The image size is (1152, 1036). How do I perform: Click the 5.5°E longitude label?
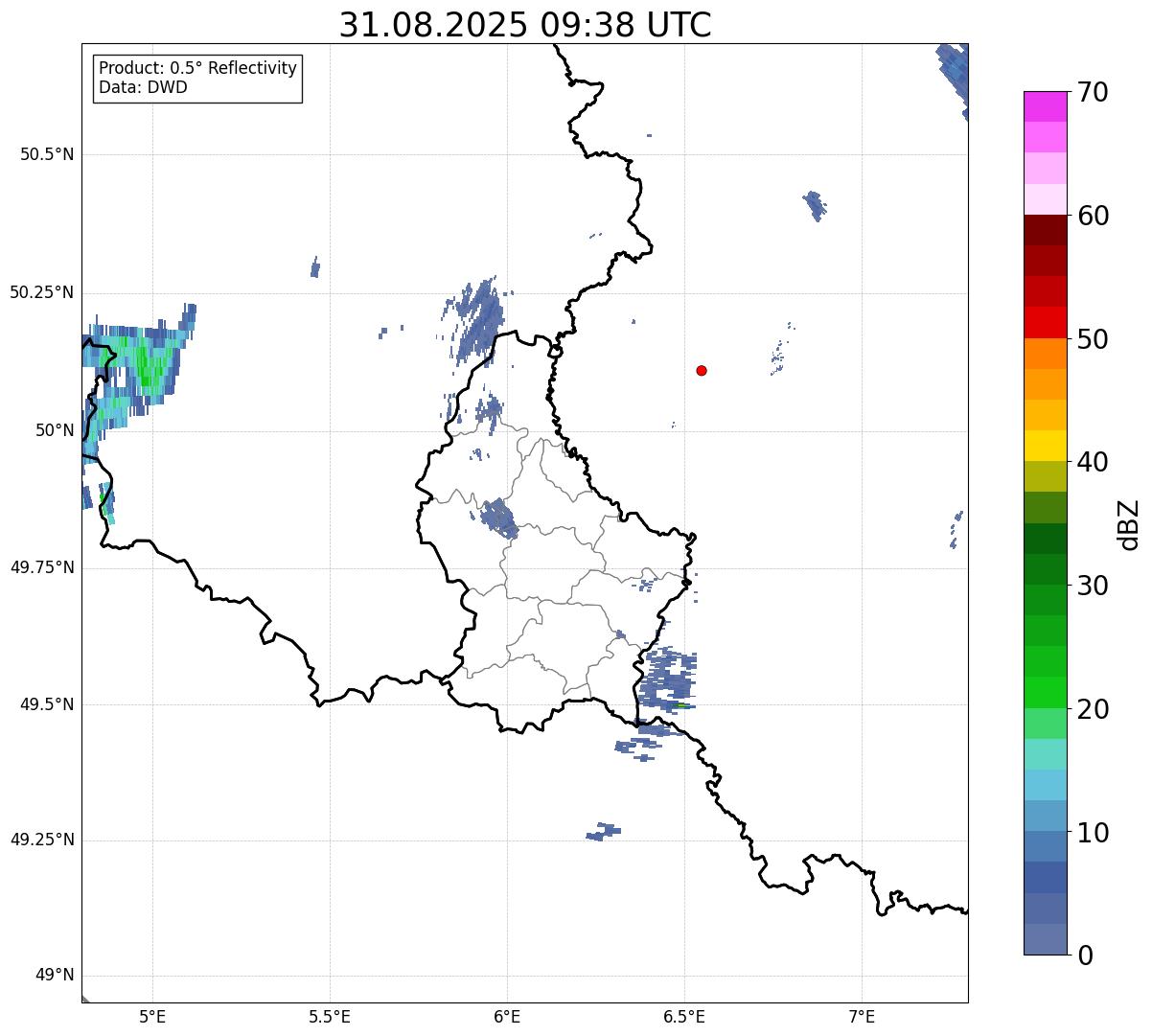pyautogui.click(x=330, y=1017)
